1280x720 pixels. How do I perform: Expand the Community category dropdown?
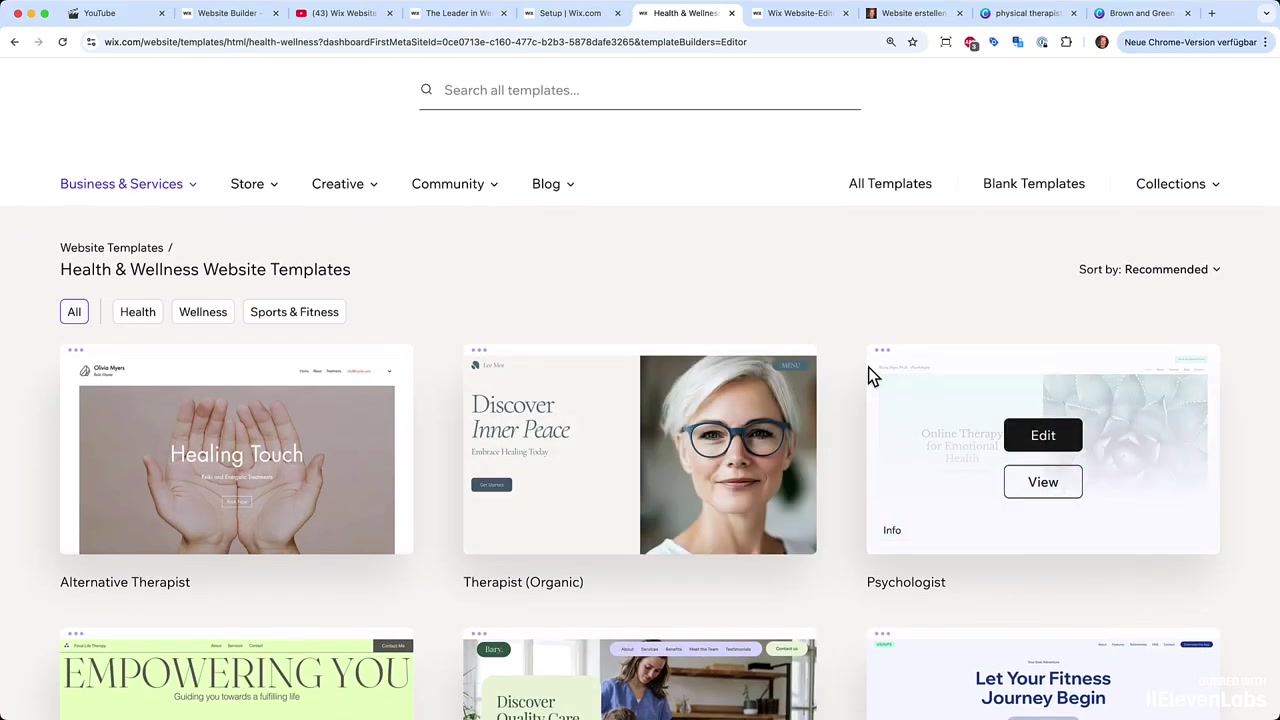[x=454, y=184]
